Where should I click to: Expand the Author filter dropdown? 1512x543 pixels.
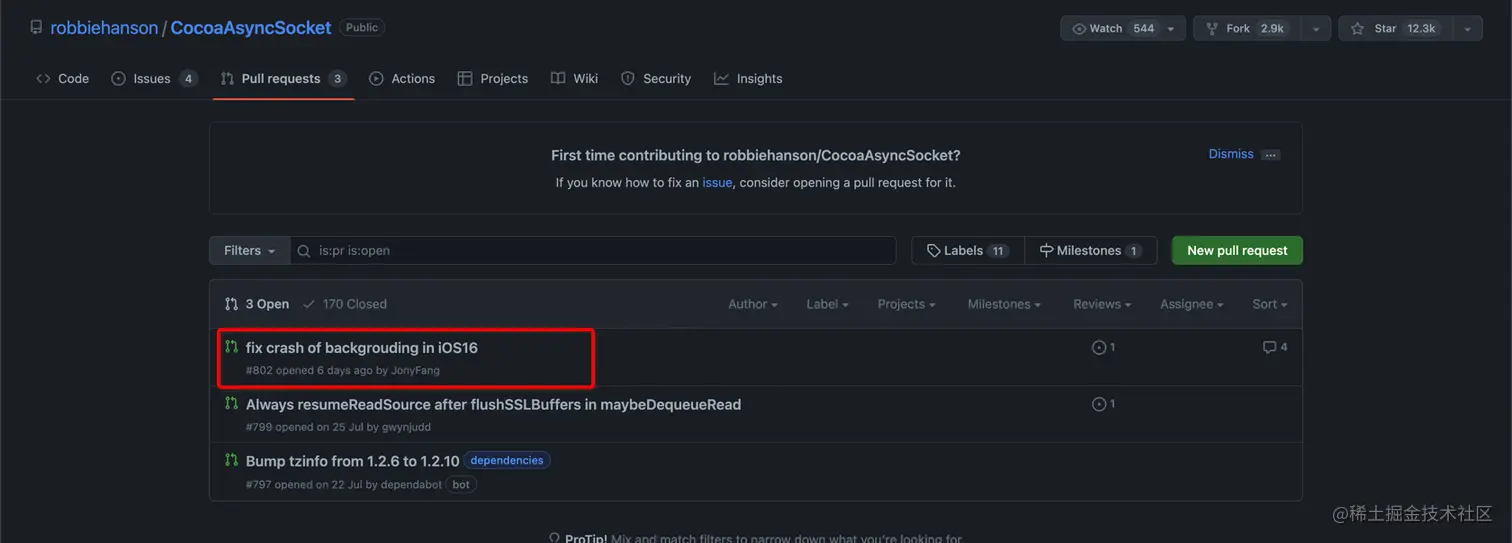pos(753,304)
